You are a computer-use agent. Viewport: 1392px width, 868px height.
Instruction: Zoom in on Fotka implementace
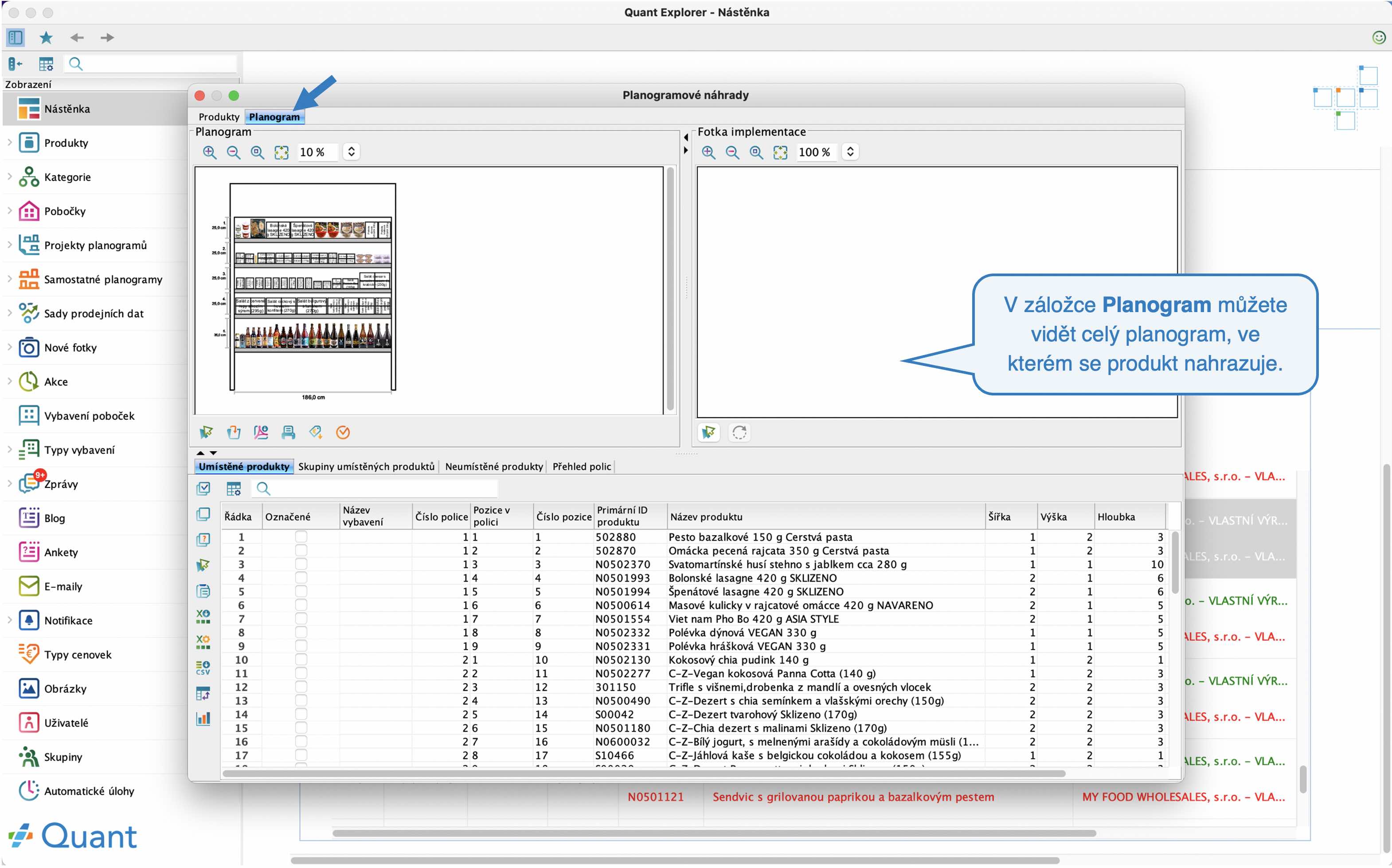click(708, 152)
